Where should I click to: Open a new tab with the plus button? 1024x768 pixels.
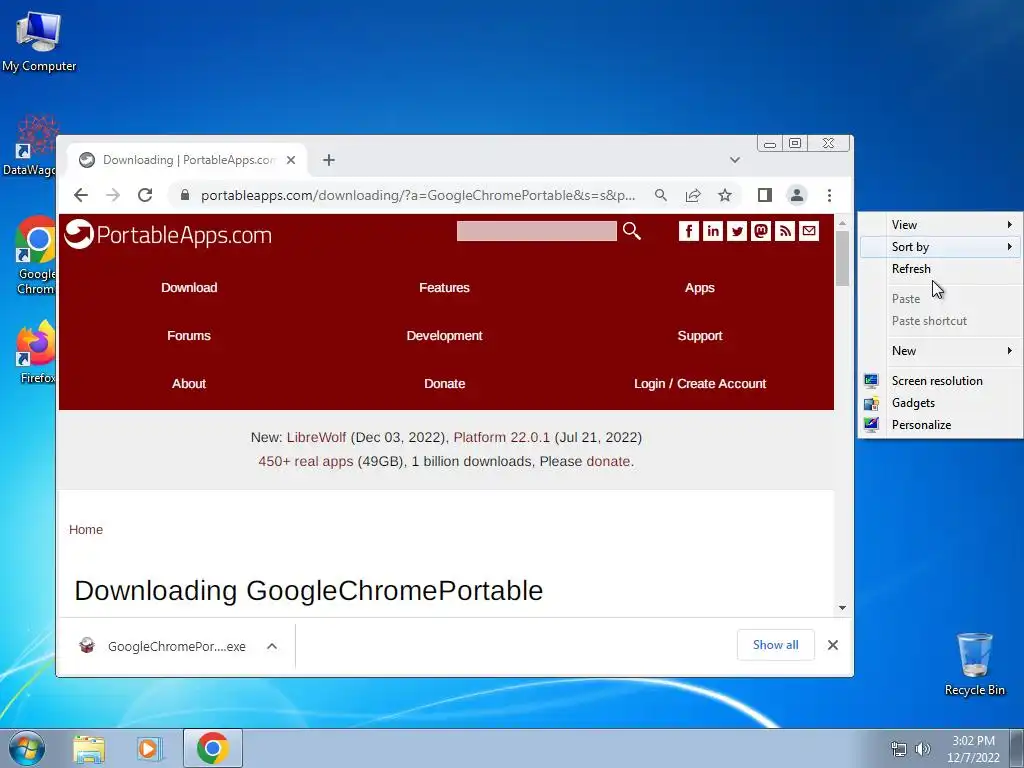tap(328, 160)
